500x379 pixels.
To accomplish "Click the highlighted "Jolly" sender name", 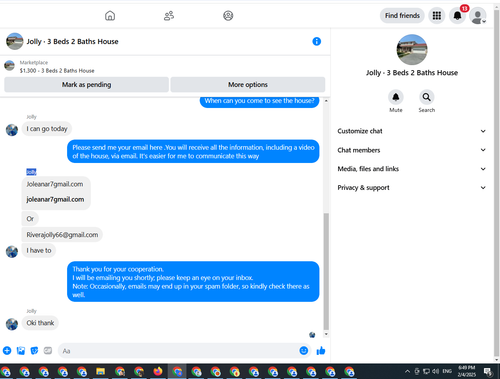I will pyautogui.click(x=31, y=172).
